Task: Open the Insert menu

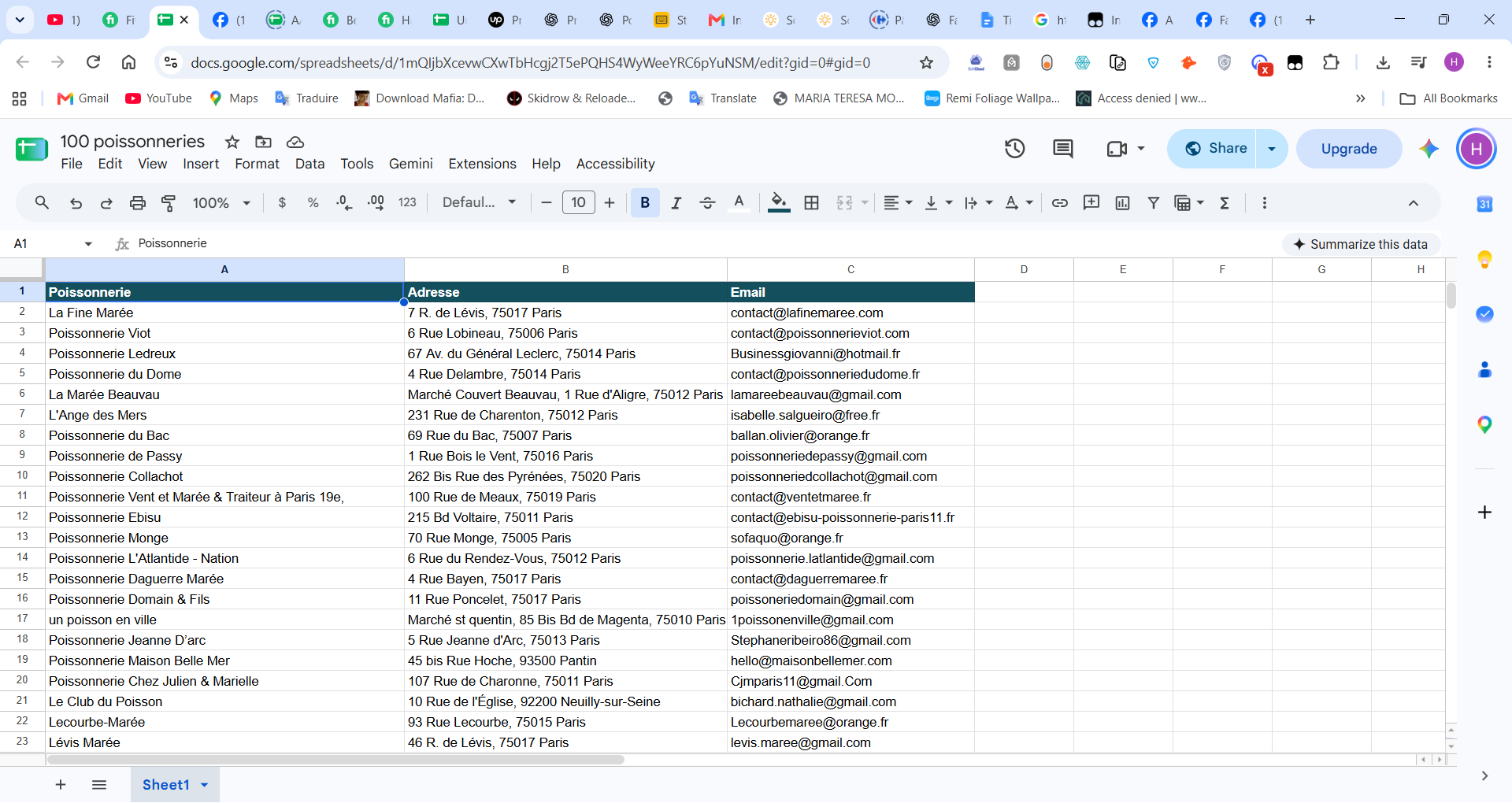Action: 201,164
